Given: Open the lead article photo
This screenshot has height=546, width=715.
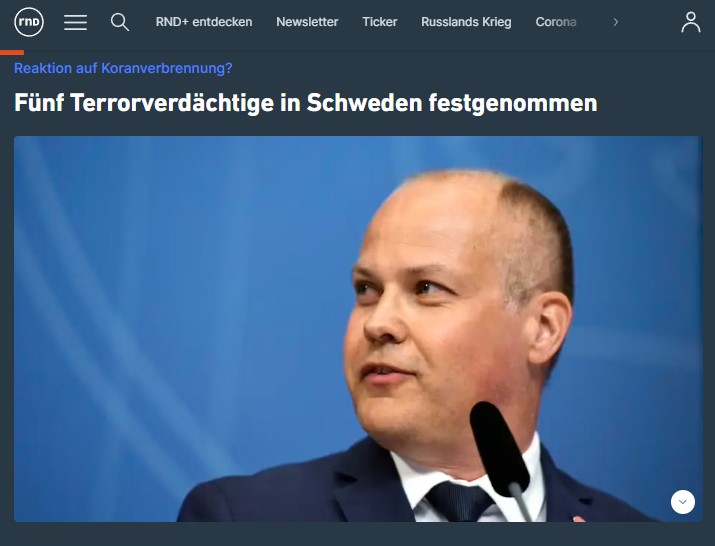Looking at the screenshot, I should click(x=358, y=328).
